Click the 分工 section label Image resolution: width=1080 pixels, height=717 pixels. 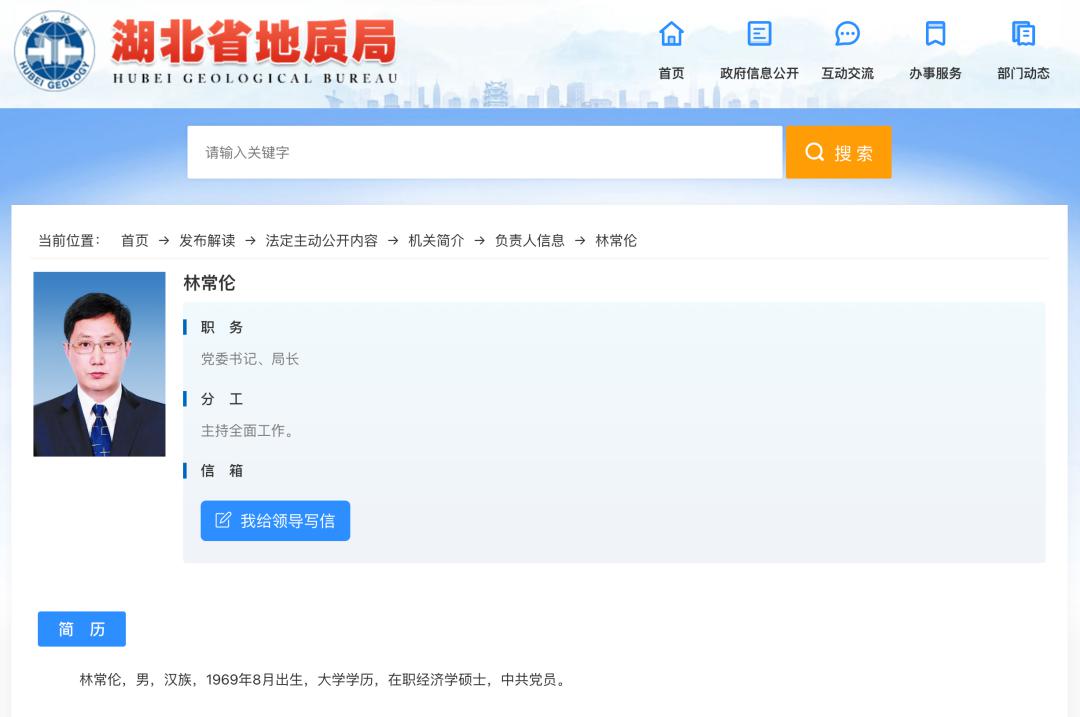click(x=222, y=399)
